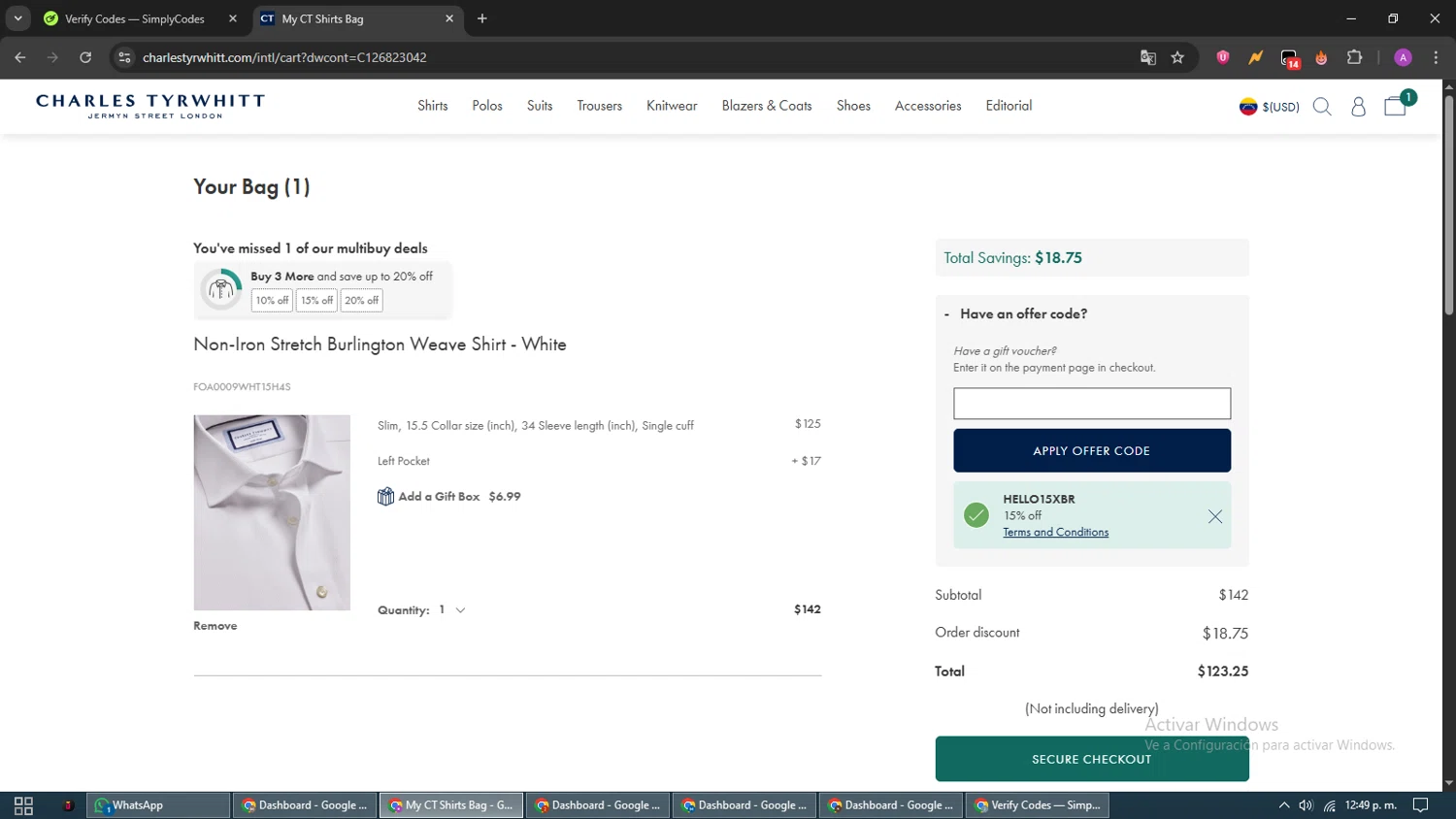Open the Knitwear menu
Viewport: 1456px width, 819px height.
coord(672,106)
